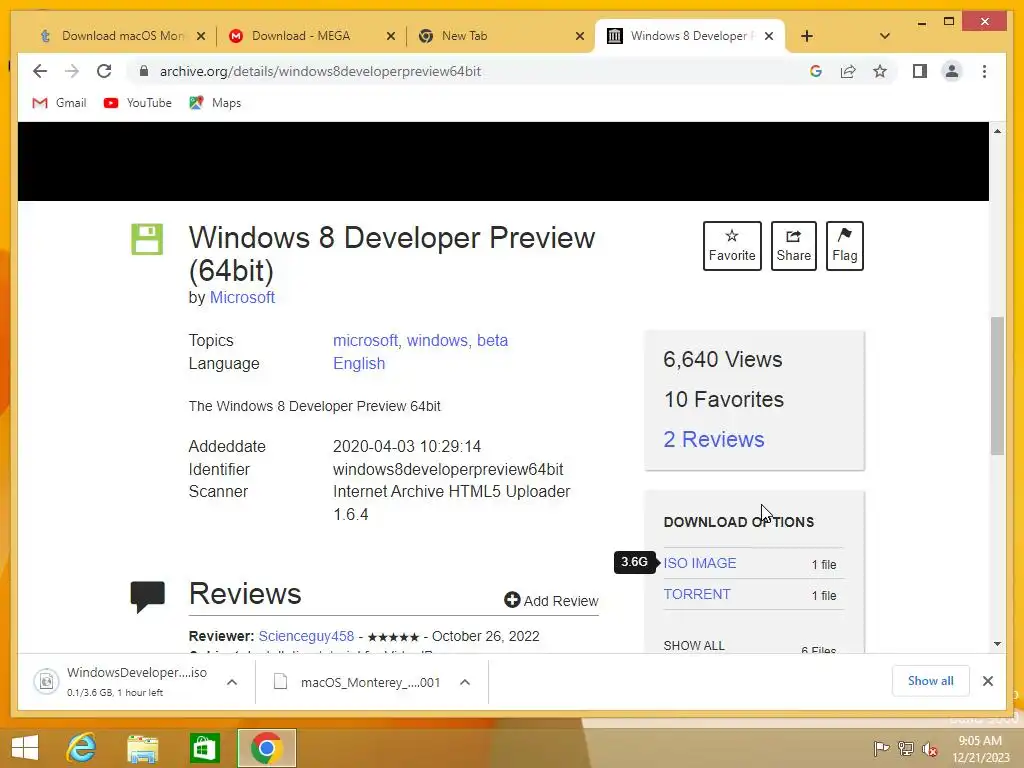Click the Google icon in address bar
The width and height of the screenshot is (1024, 768).
[x=816, y=71]
